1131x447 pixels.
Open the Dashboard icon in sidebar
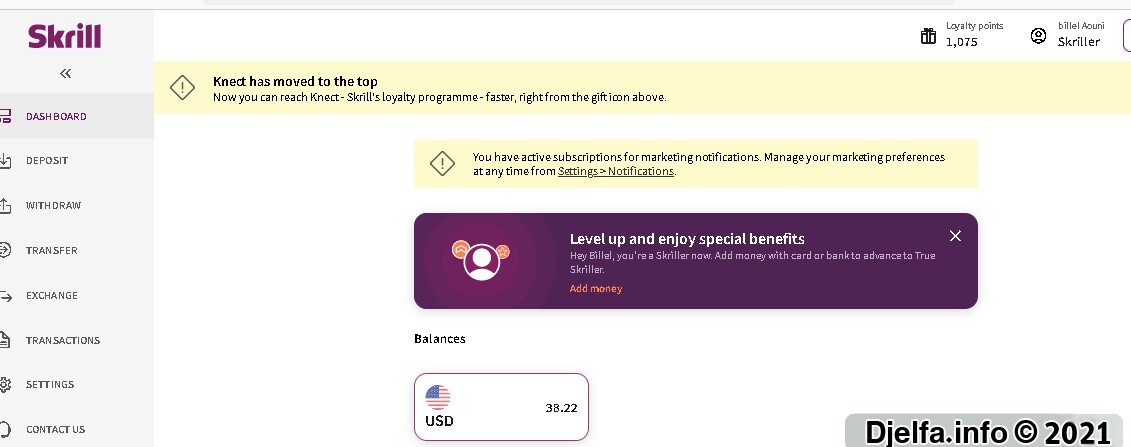click(5, 116)
